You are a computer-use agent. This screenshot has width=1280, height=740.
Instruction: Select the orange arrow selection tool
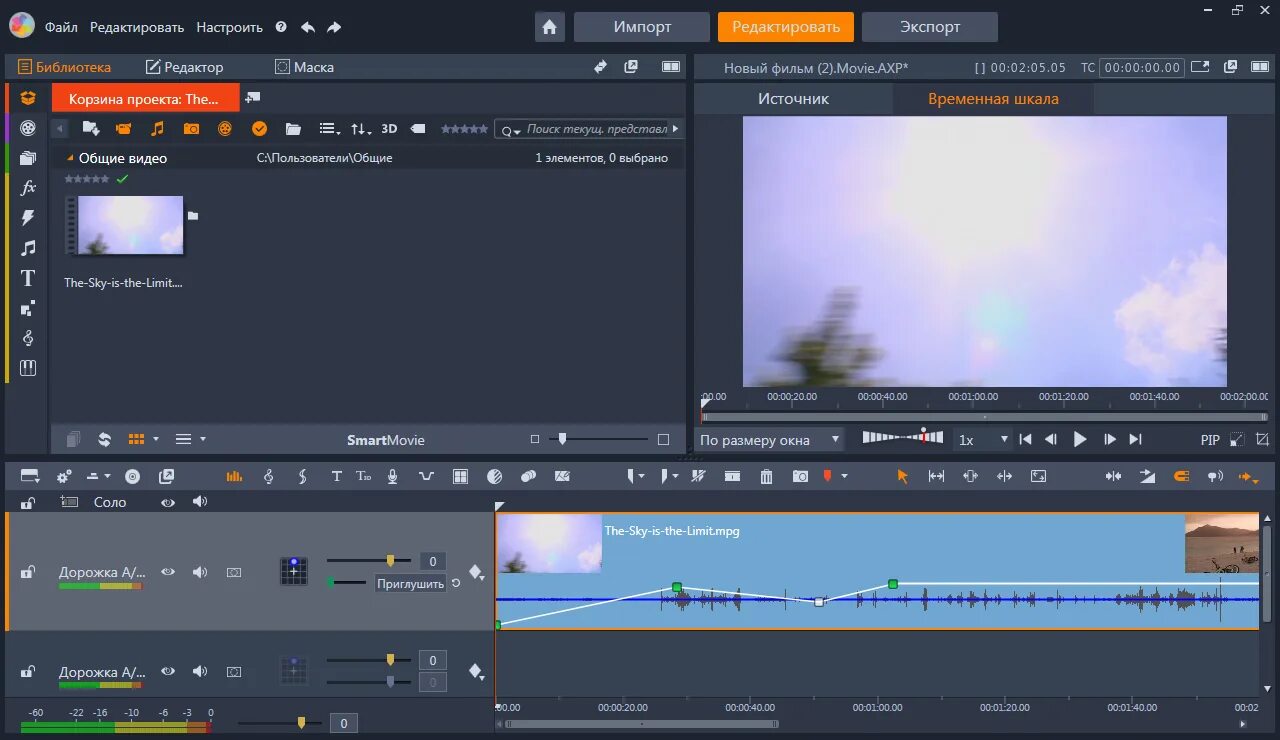[x=903, y=477]
